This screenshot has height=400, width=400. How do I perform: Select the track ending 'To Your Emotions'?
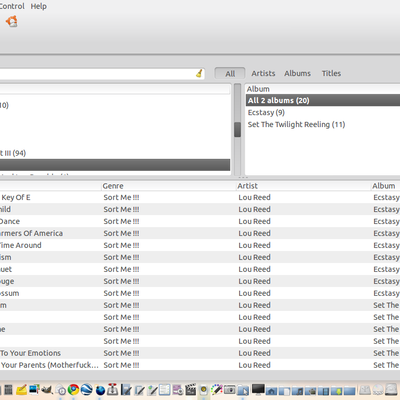30,353
